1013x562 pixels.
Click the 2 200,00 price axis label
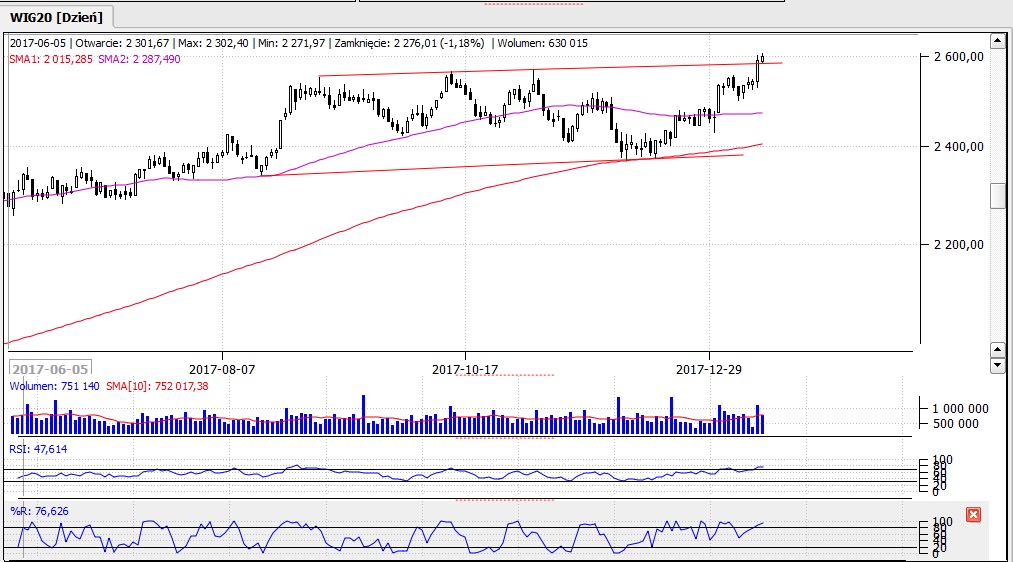959,244
